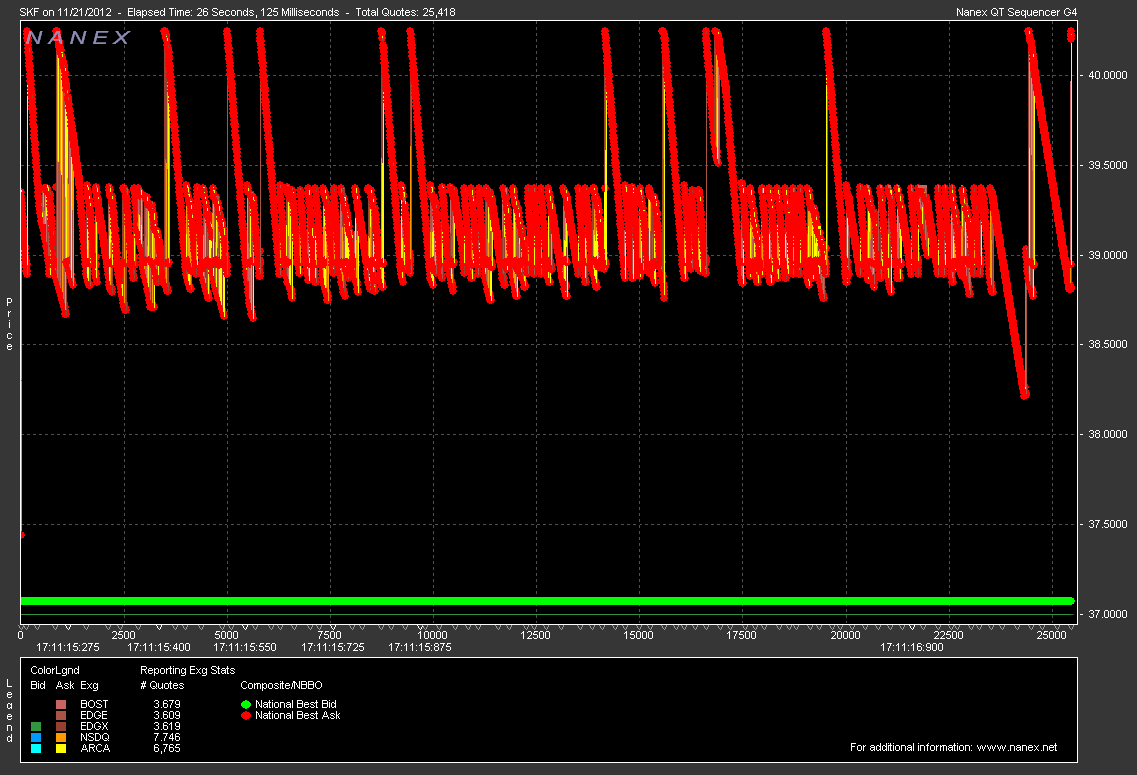Click the '37.0000' price axis label
1137x775 pixels.
[1108, 614]
